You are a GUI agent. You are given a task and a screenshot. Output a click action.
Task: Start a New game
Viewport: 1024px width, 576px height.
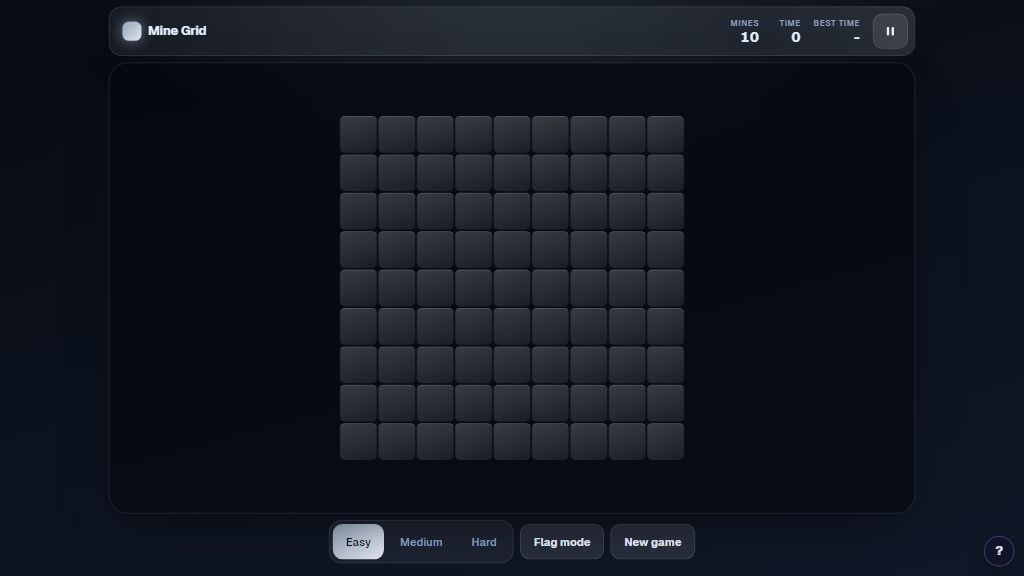pyautogui.click(x=652, y=542)
